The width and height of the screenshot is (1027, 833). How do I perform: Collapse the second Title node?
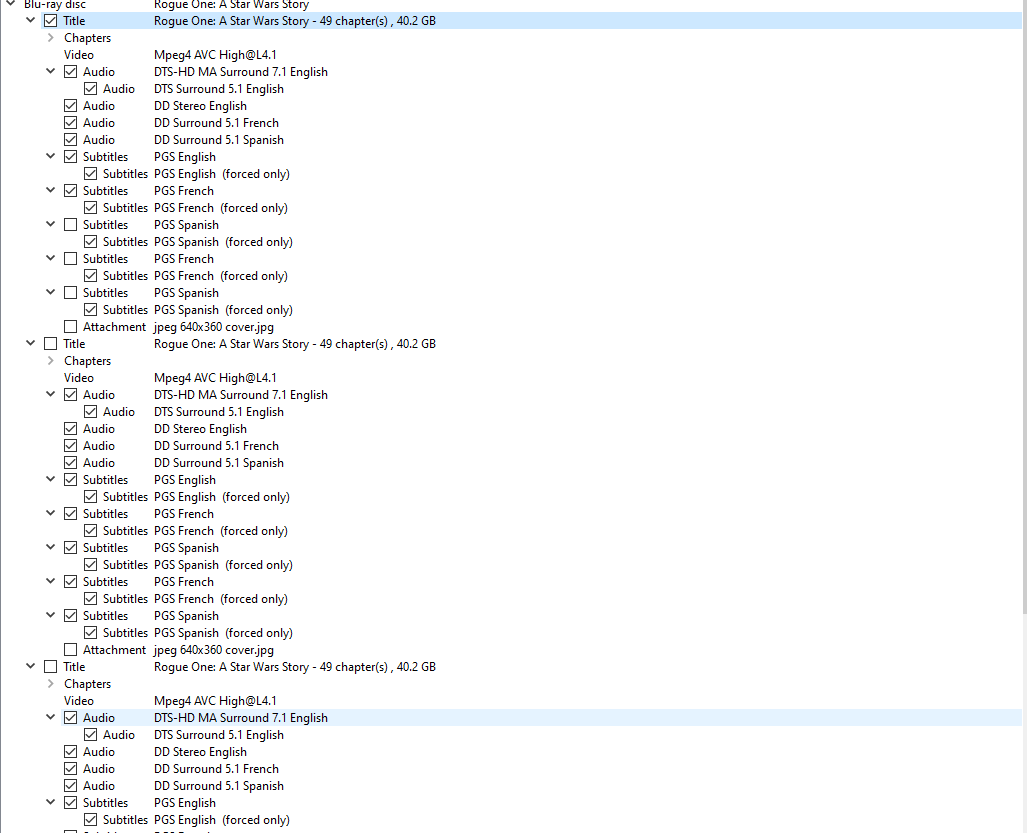click(x=30, y=343)
